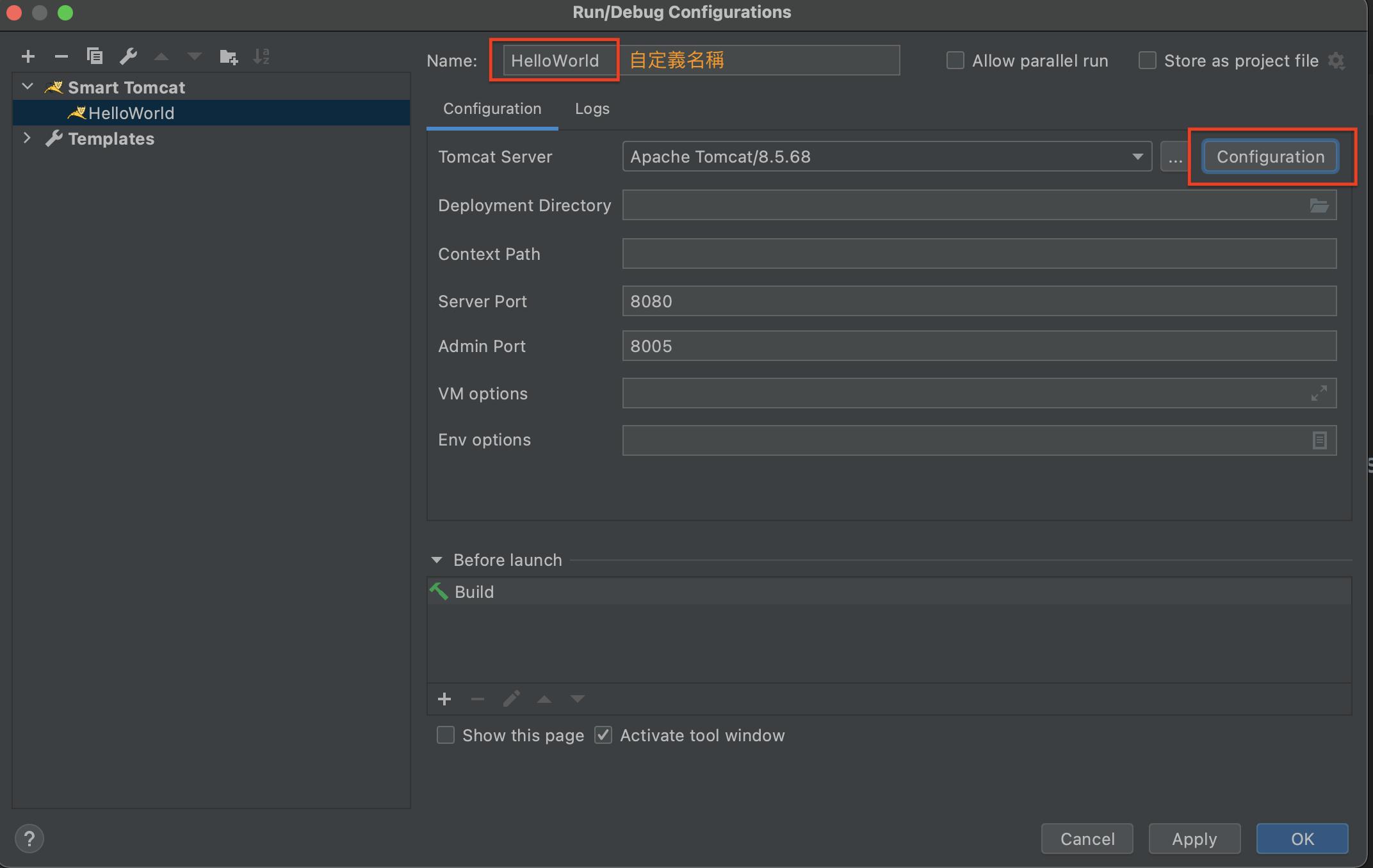Open project file storage settings gear
Viewport: 1373px width, 868px height.
(1336, 61)
